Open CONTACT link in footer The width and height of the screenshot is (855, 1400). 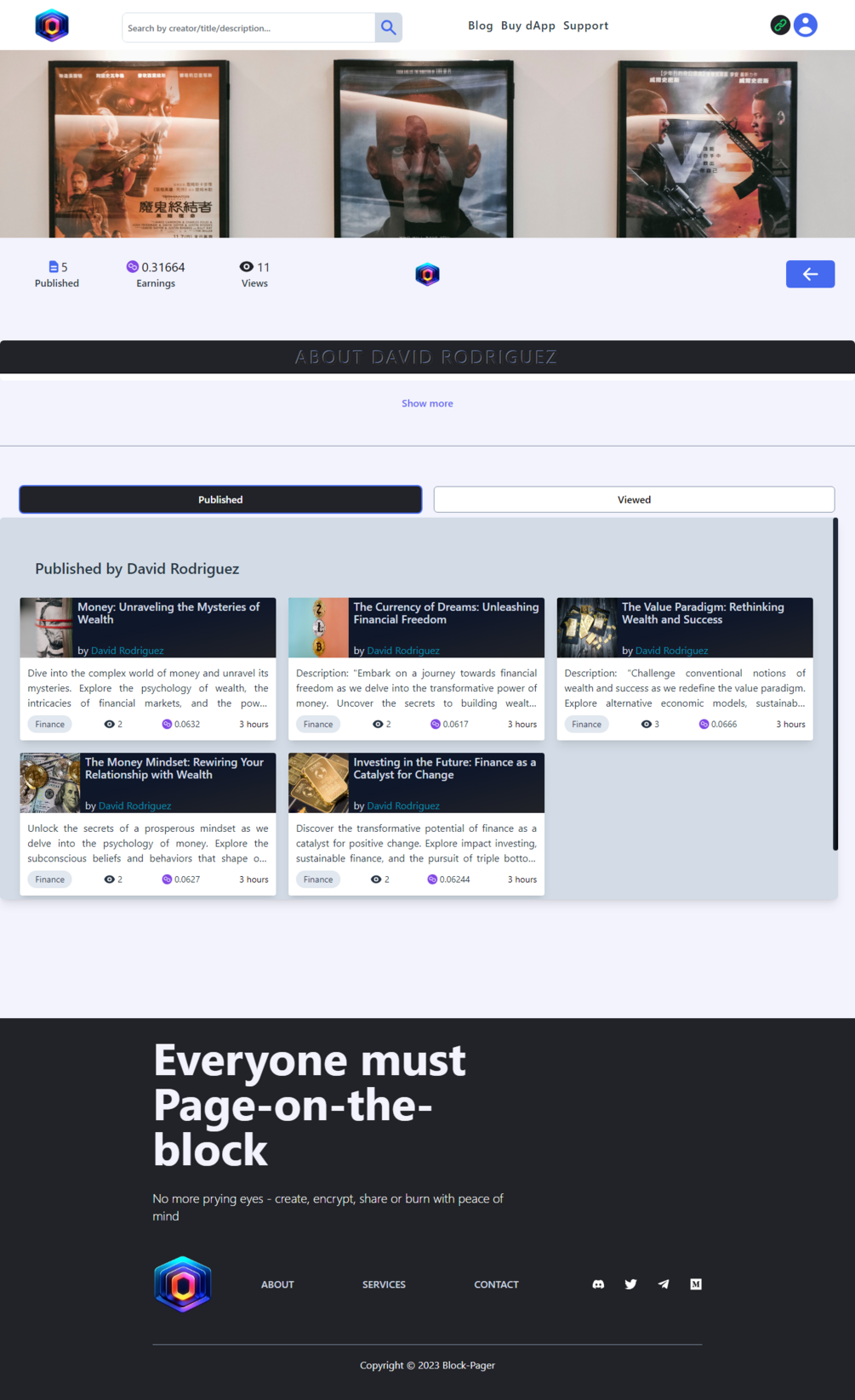tap(496, 1284)
